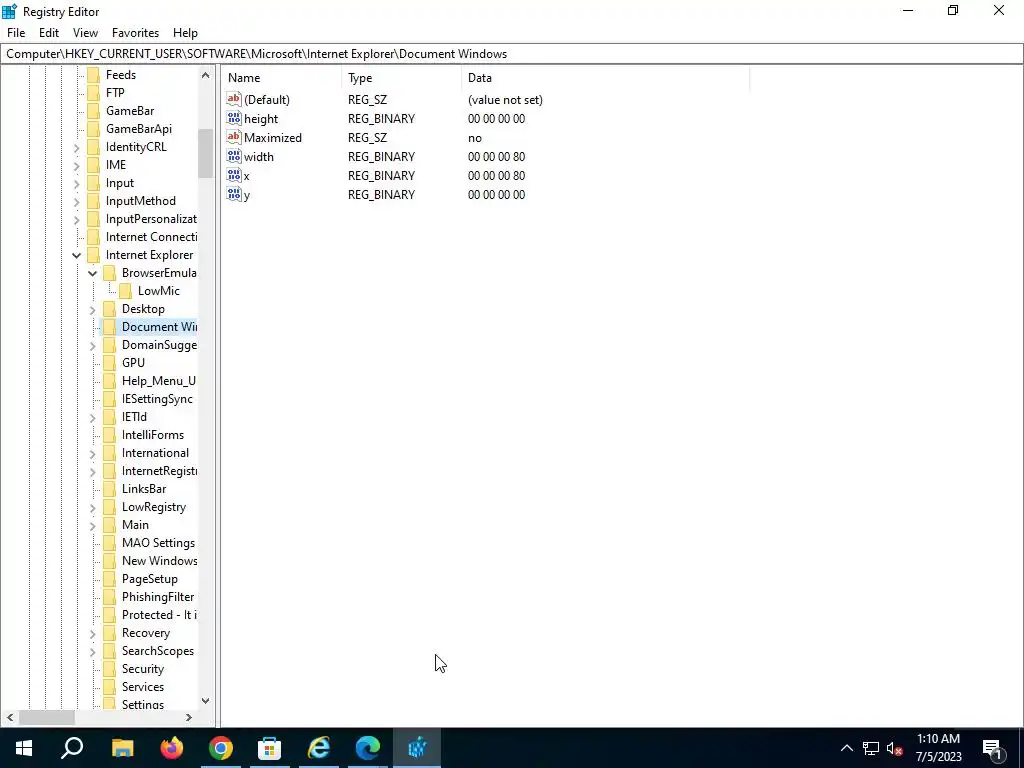The image size is (1024, 768).
Task: Show hidden system tray icons
Action: (846, 748)
